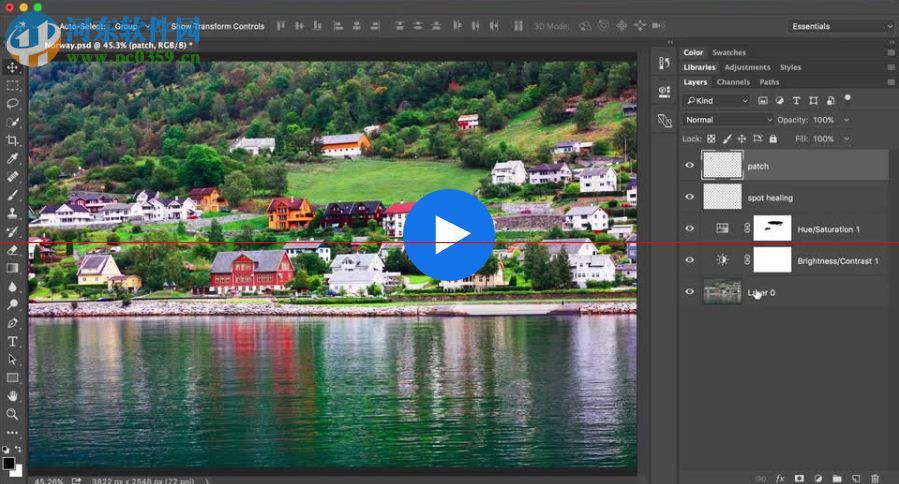Select the Type tool
Viewport: 899px width, 484px height.
point(12,341)
